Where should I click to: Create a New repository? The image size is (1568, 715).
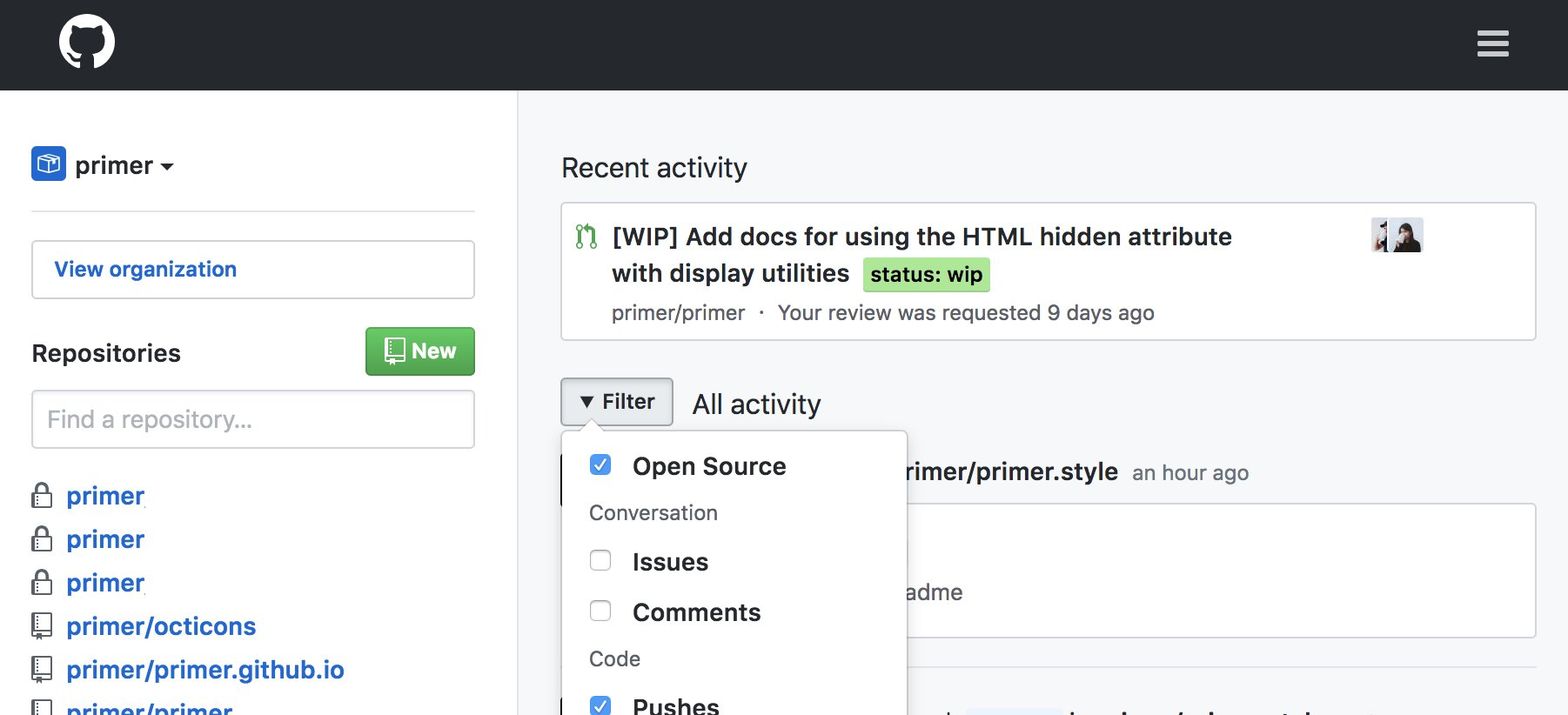coord(420,351)
